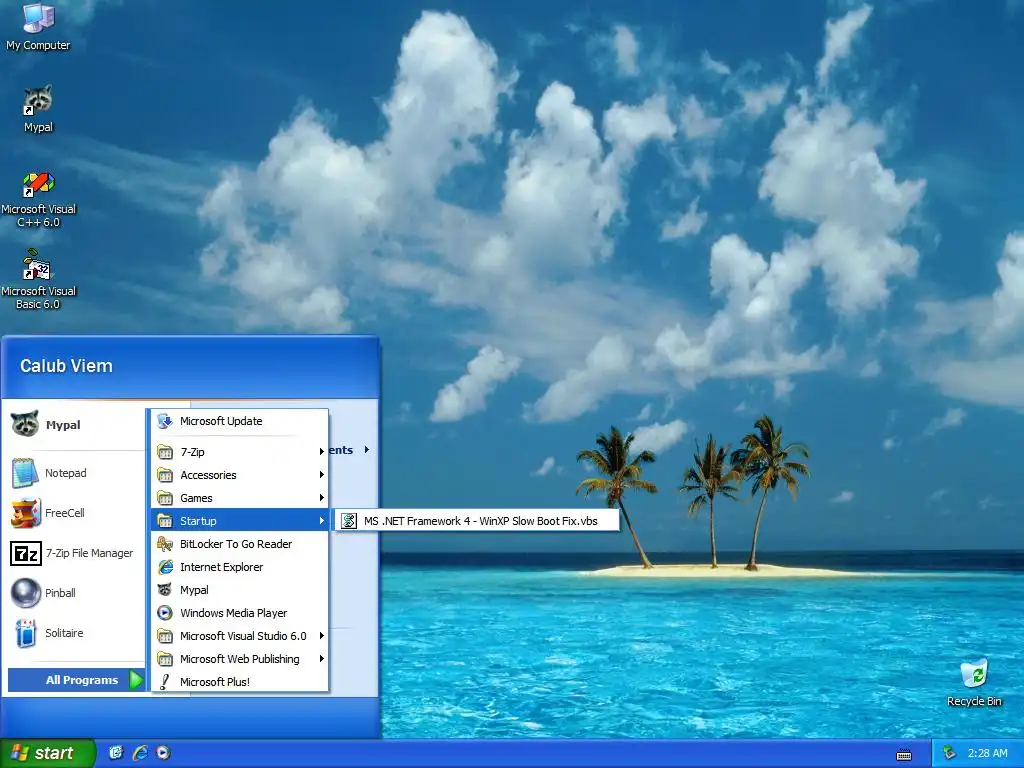Viewport: 1024px width, 768px height.
Task: Expand Microsoft Web Publishing folder
Action: click(x=240, y=659)
